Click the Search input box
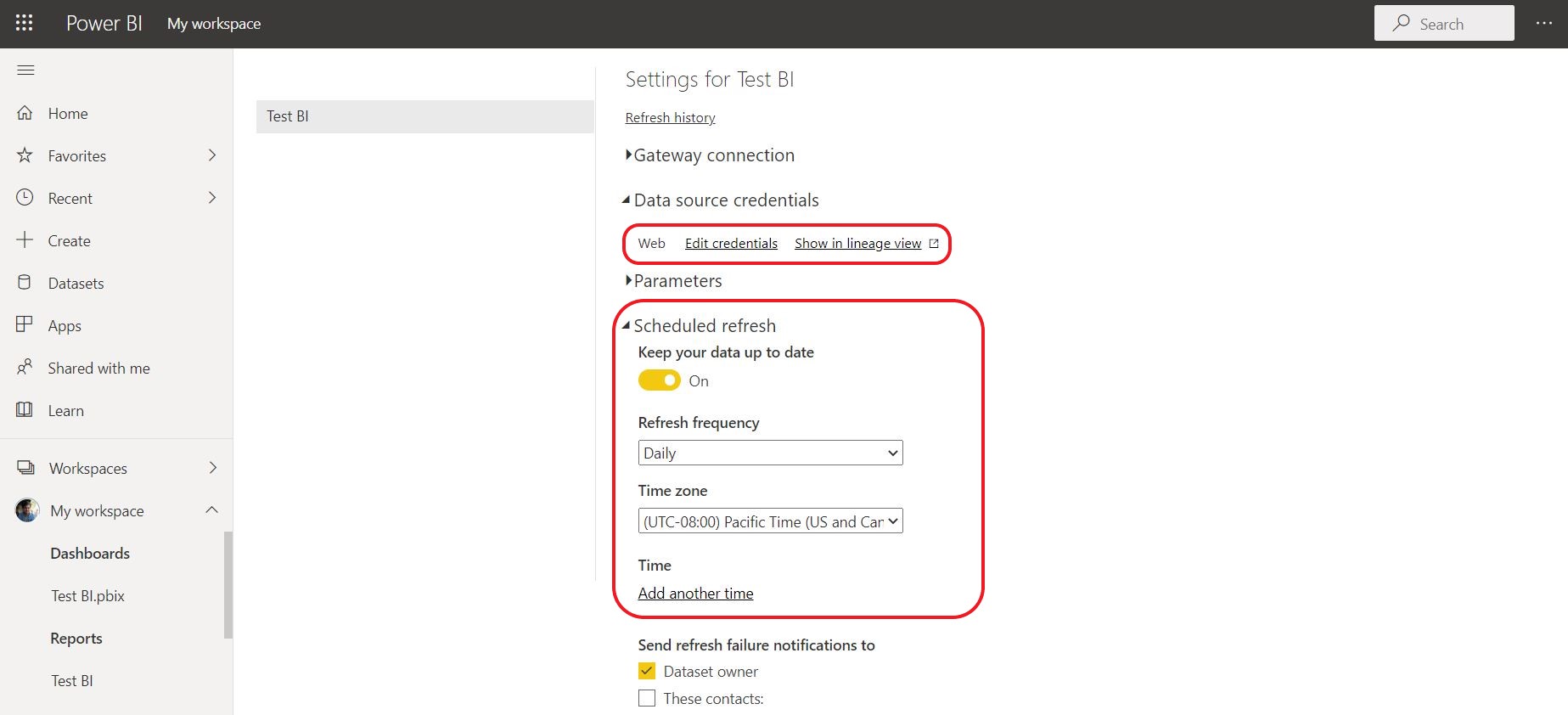The image size is (1568, 715). pos(1444,23)
